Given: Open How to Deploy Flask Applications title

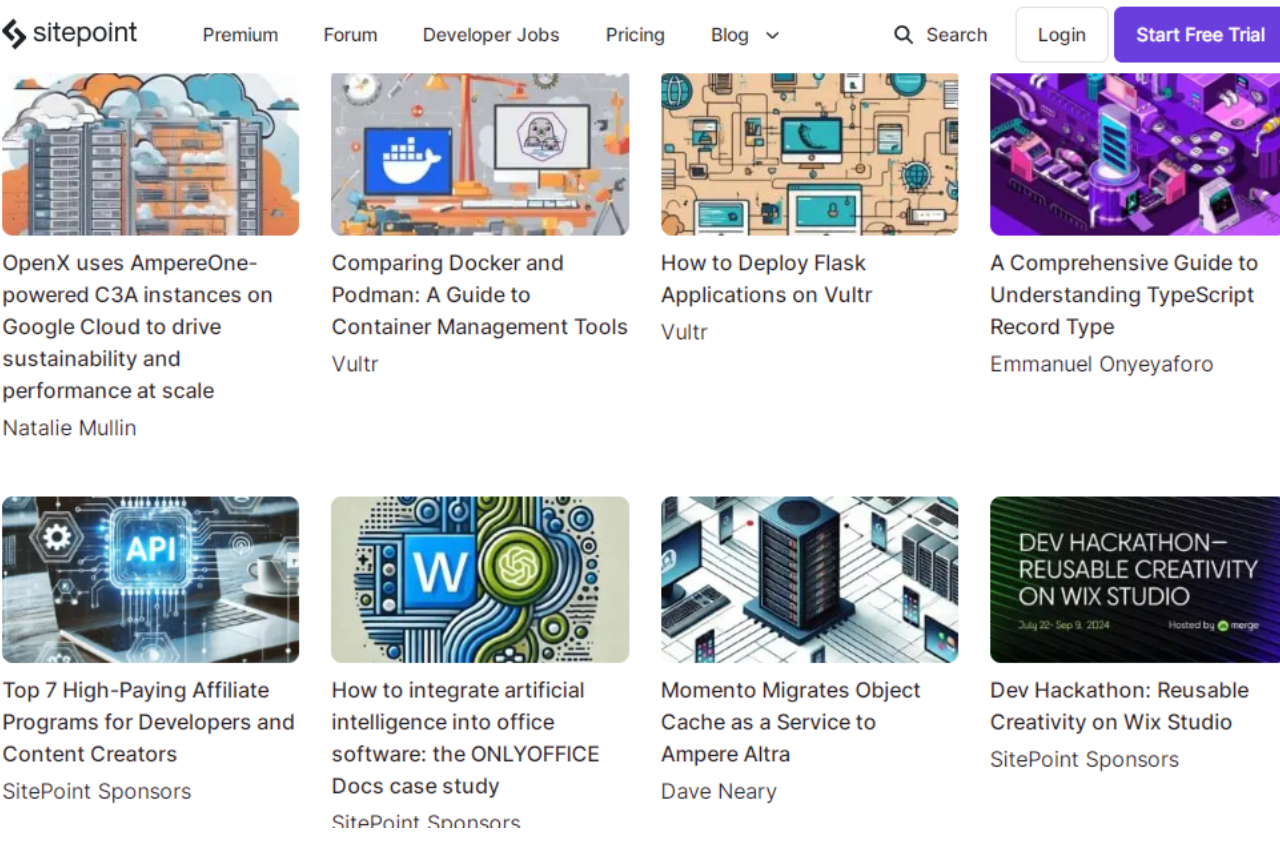Looking at the screenshot, I should [x=766, y=279].
